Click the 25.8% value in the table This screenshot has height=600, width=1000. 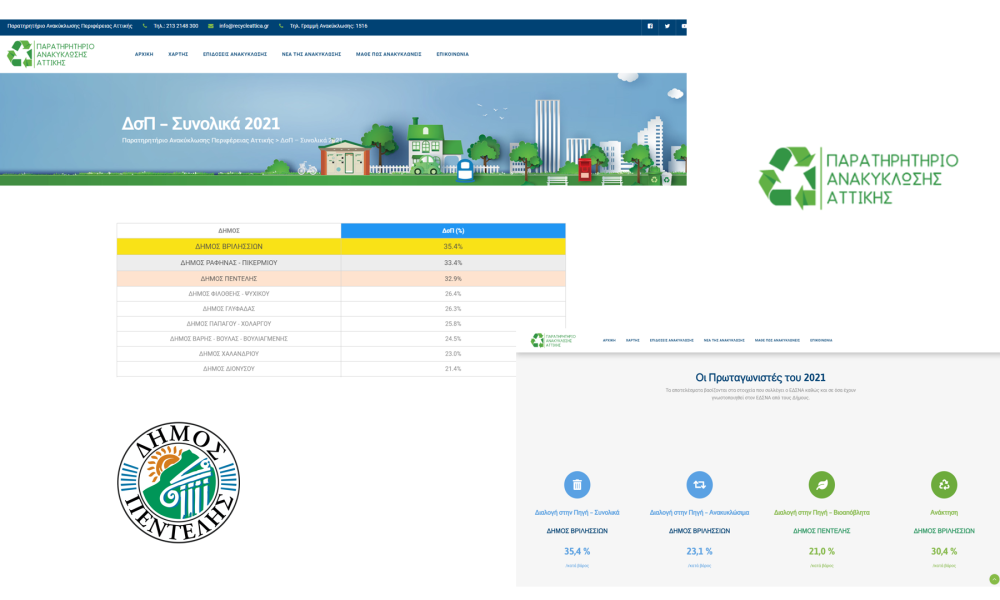453,324
